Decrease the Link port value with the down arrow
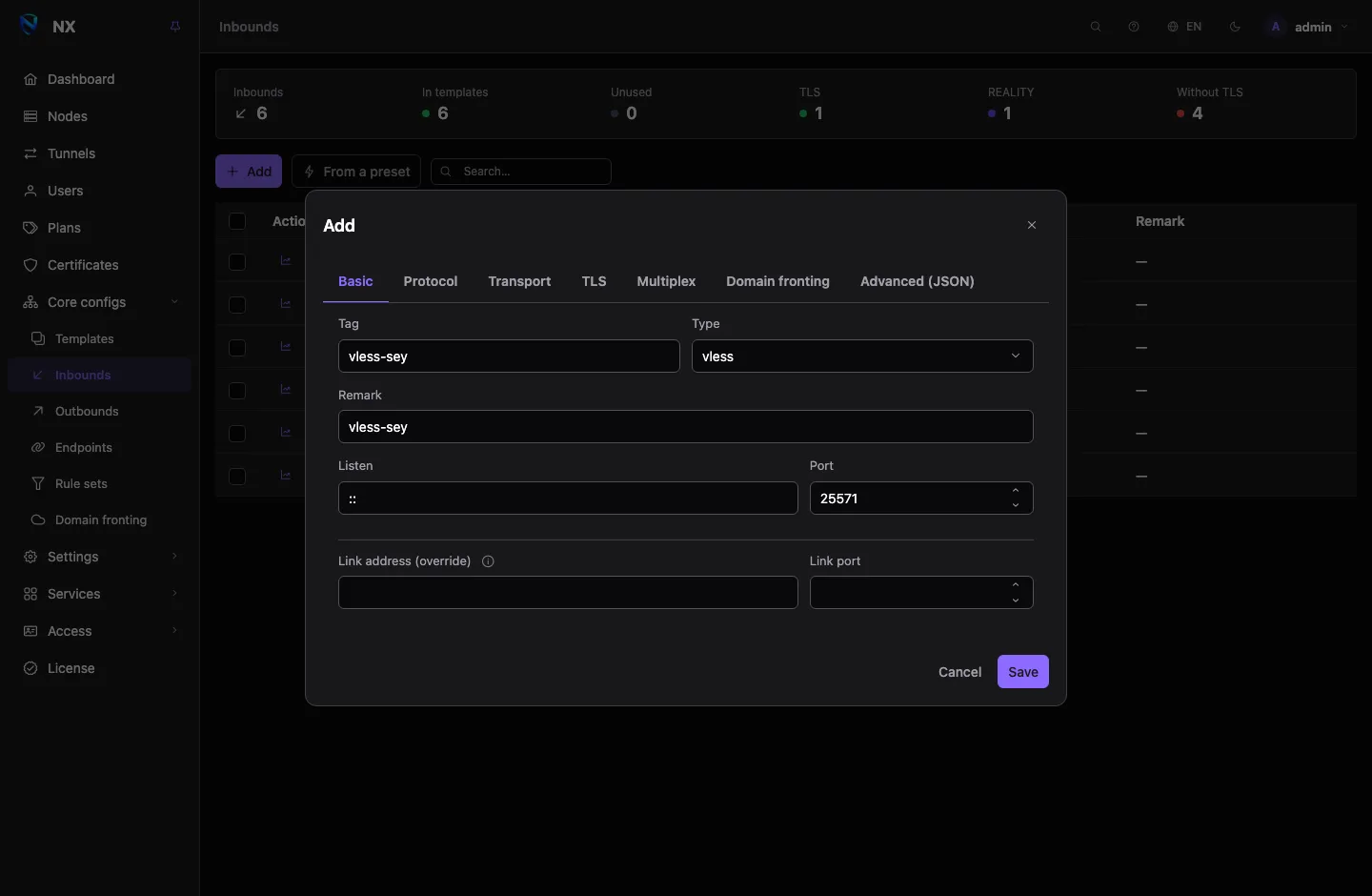The image size is (1372, 896). (x=1016, y=601)
